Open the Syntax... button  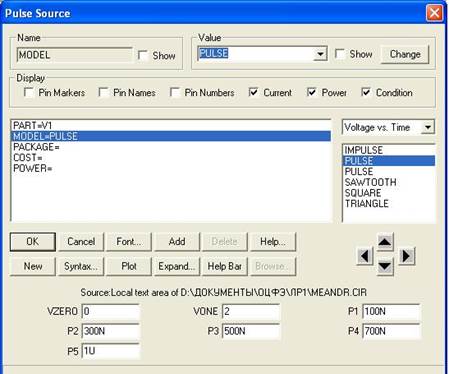click(81, 266)
